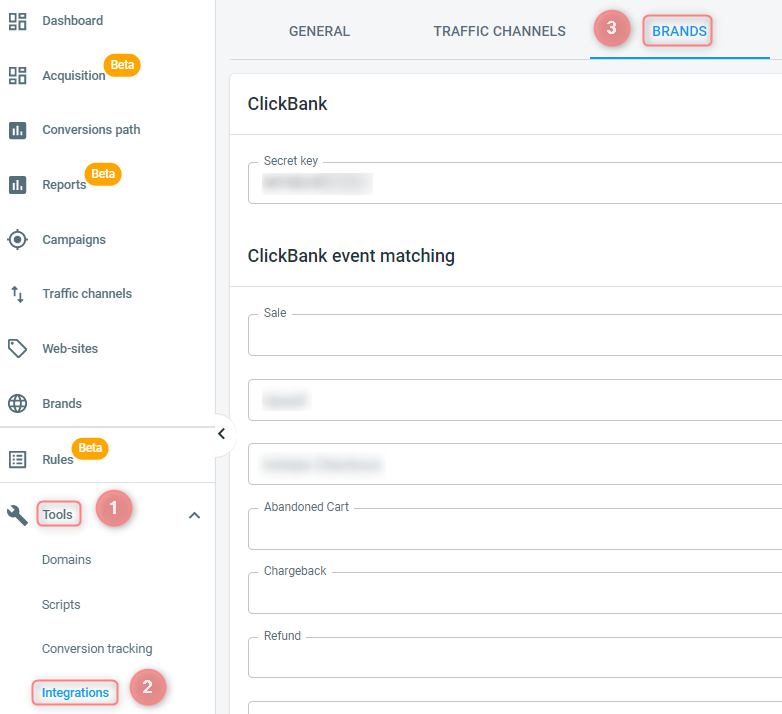The height and width of the screenshot is (714, 782).
Task: Click the Brands globe icon
Action: click(17, 403)
